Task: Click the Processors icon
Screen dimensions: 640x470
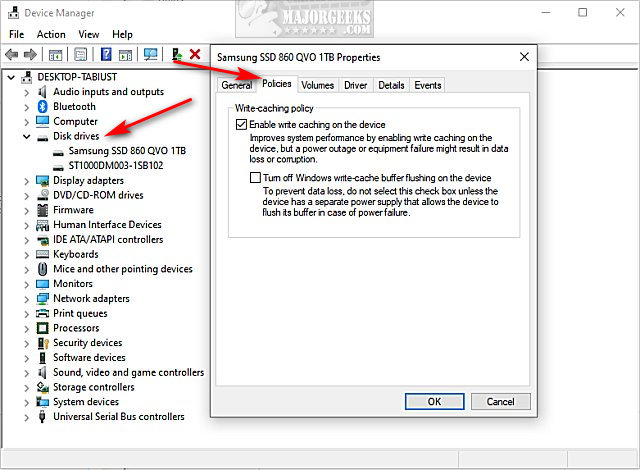Action: [42, 328]
